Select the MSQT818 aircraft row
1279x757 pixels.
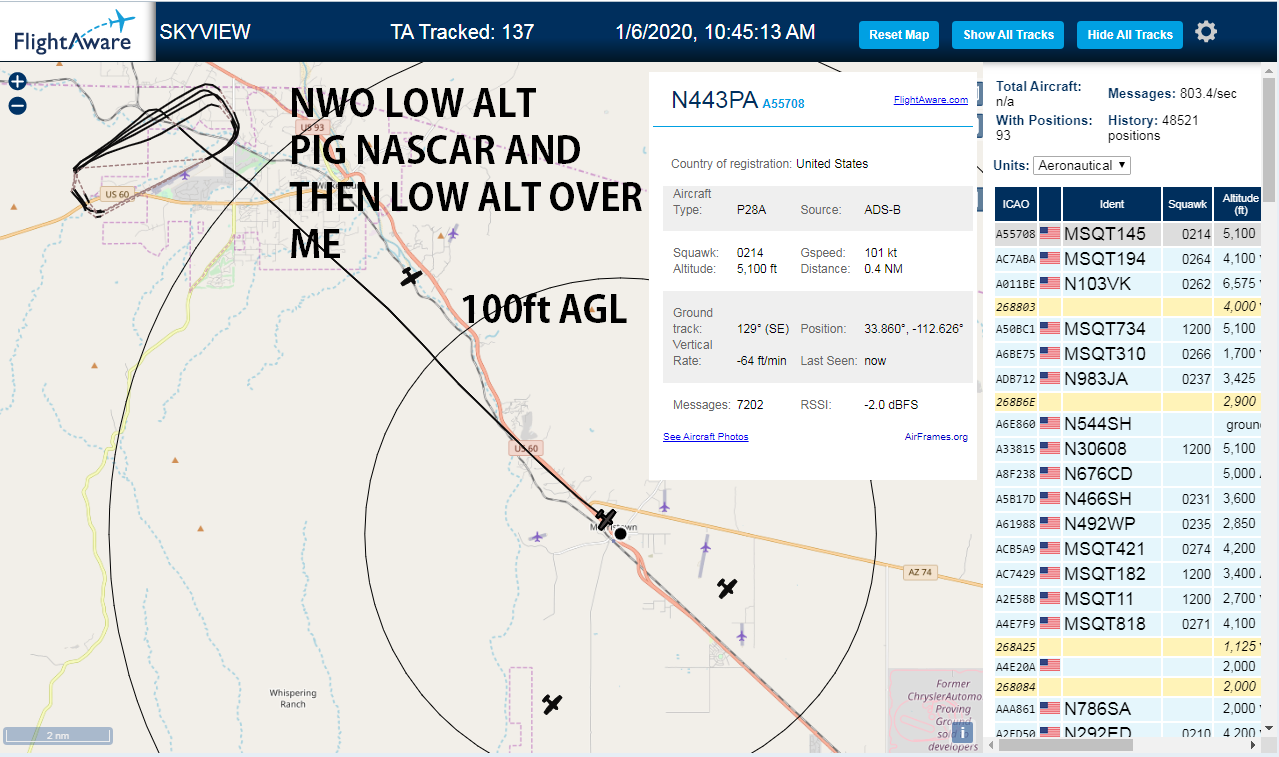tap(1128, 624)
